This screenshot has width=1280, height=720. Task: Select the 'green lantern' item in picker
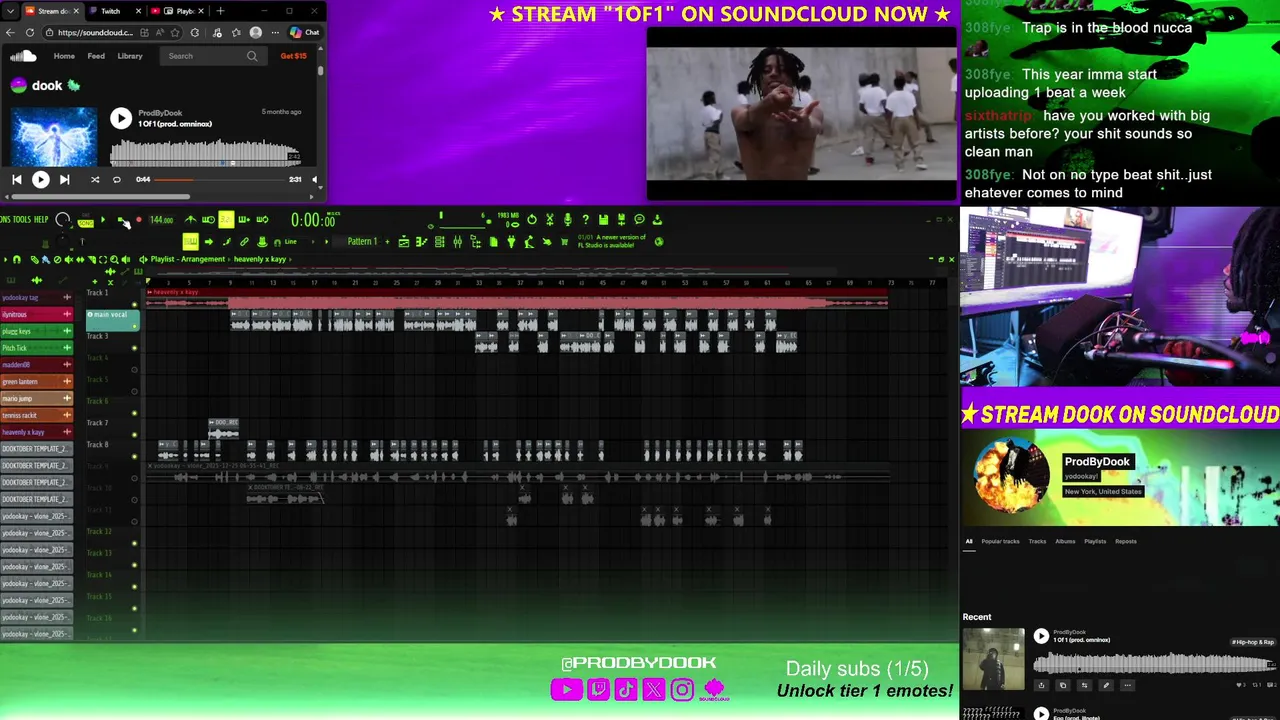pyautogui.click(x=36, y=381)
